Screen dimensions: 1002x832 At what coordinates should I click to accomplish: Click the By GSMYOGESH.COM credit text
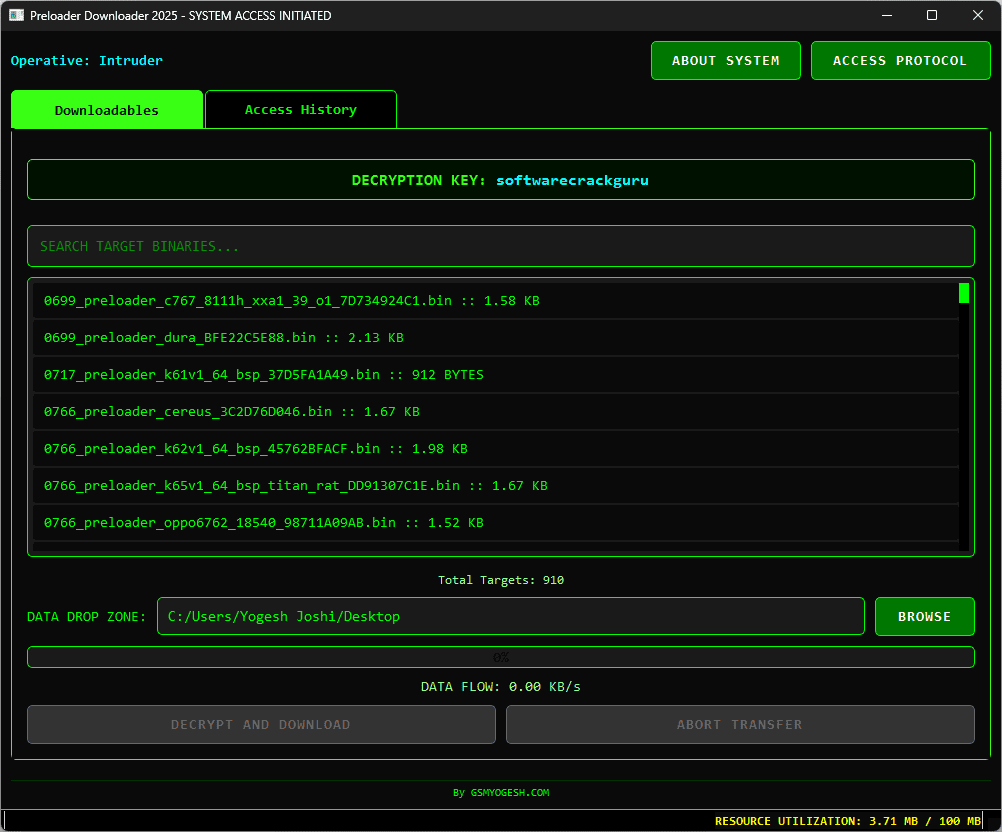501,792
